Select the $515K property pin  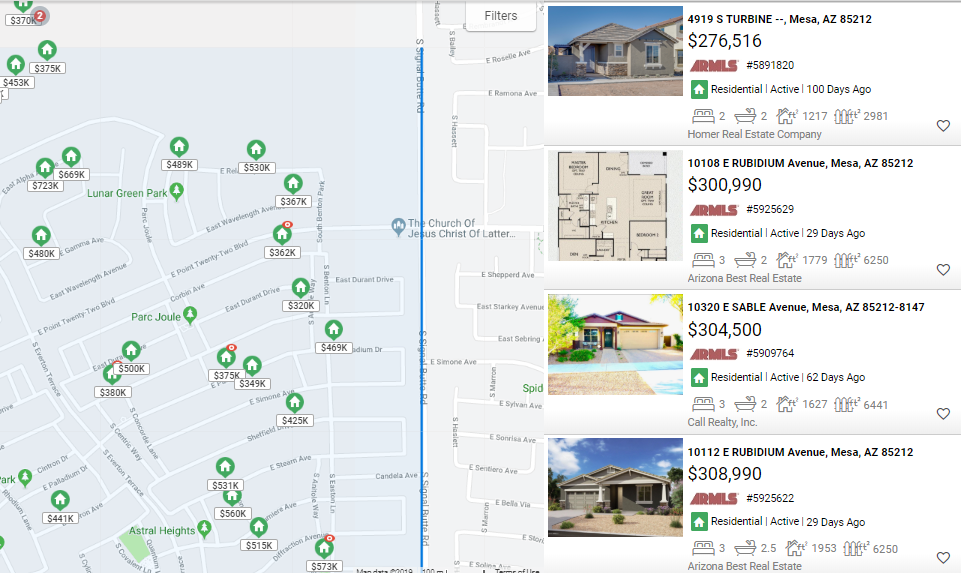point(259,528)
